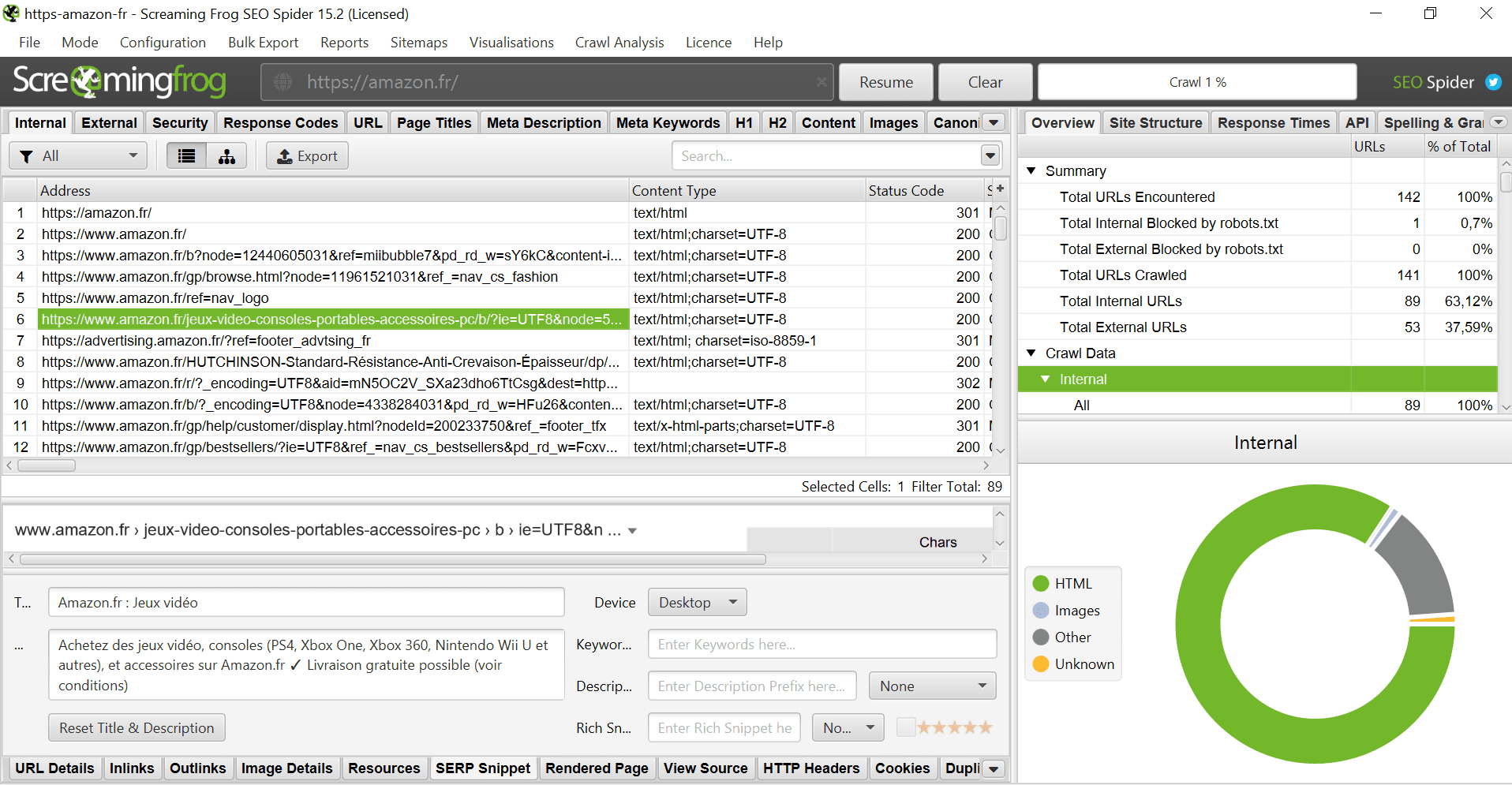Open the Rendered Page tab

click(597, 768)
